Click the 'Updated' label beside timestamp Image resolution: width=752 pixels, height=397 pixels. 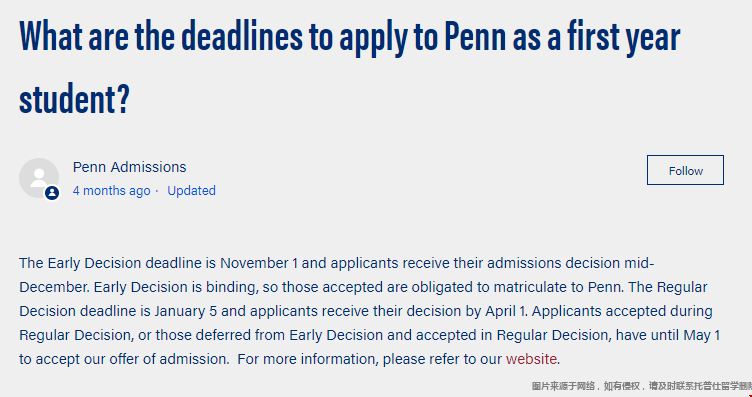click(x=191, y=191)
